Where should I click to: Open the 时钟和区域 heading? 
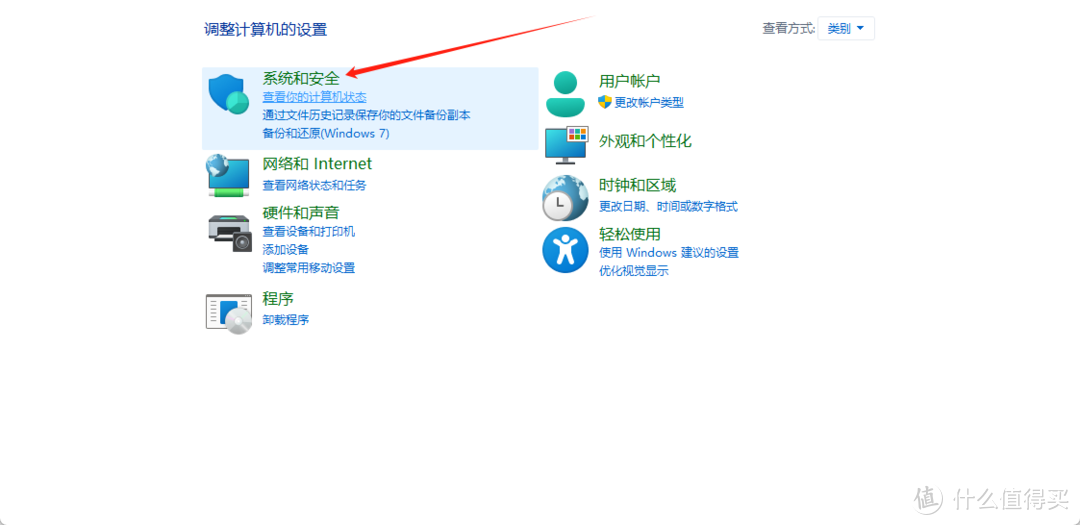point(638,185)
